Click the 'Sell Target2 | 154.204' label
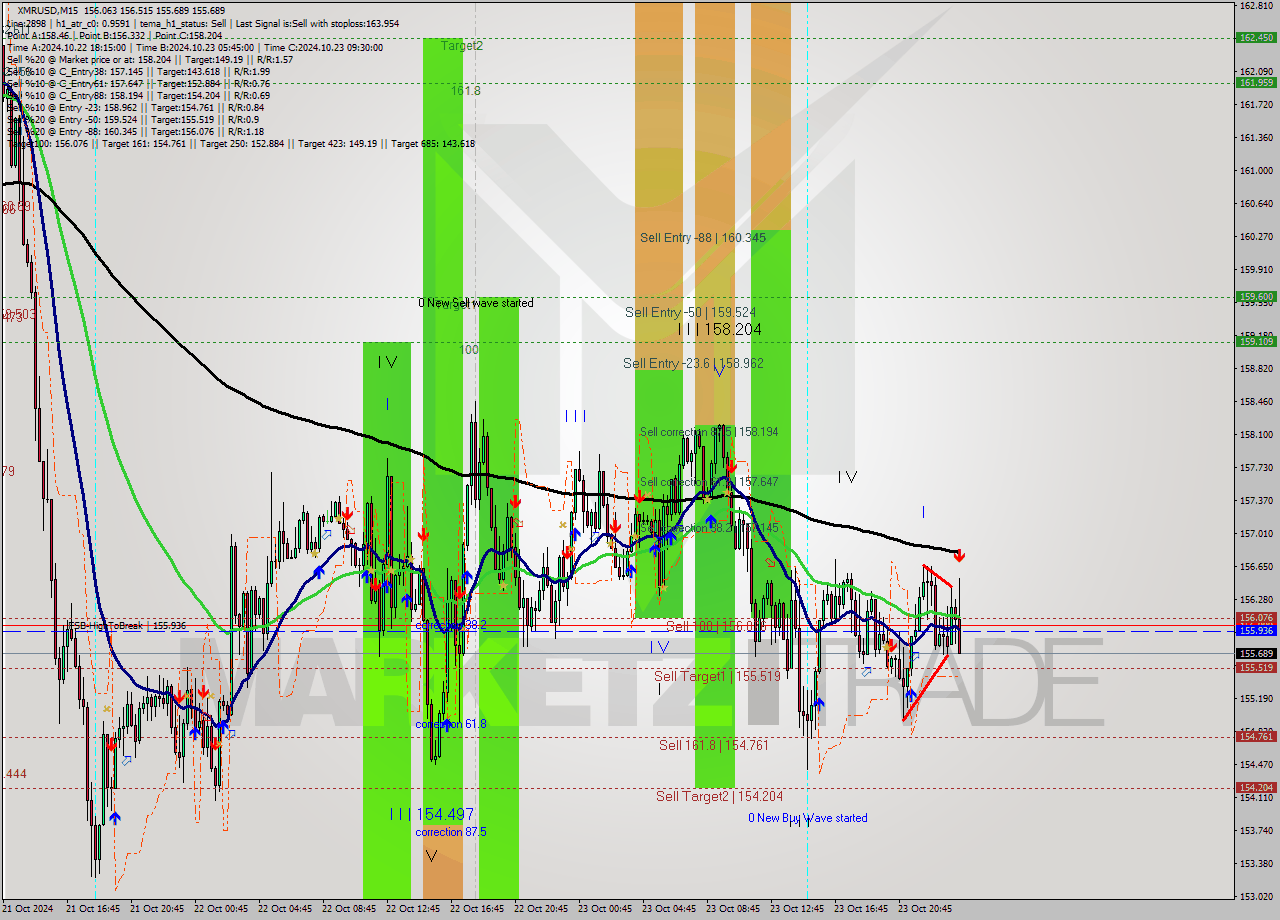 click(719, 796)
